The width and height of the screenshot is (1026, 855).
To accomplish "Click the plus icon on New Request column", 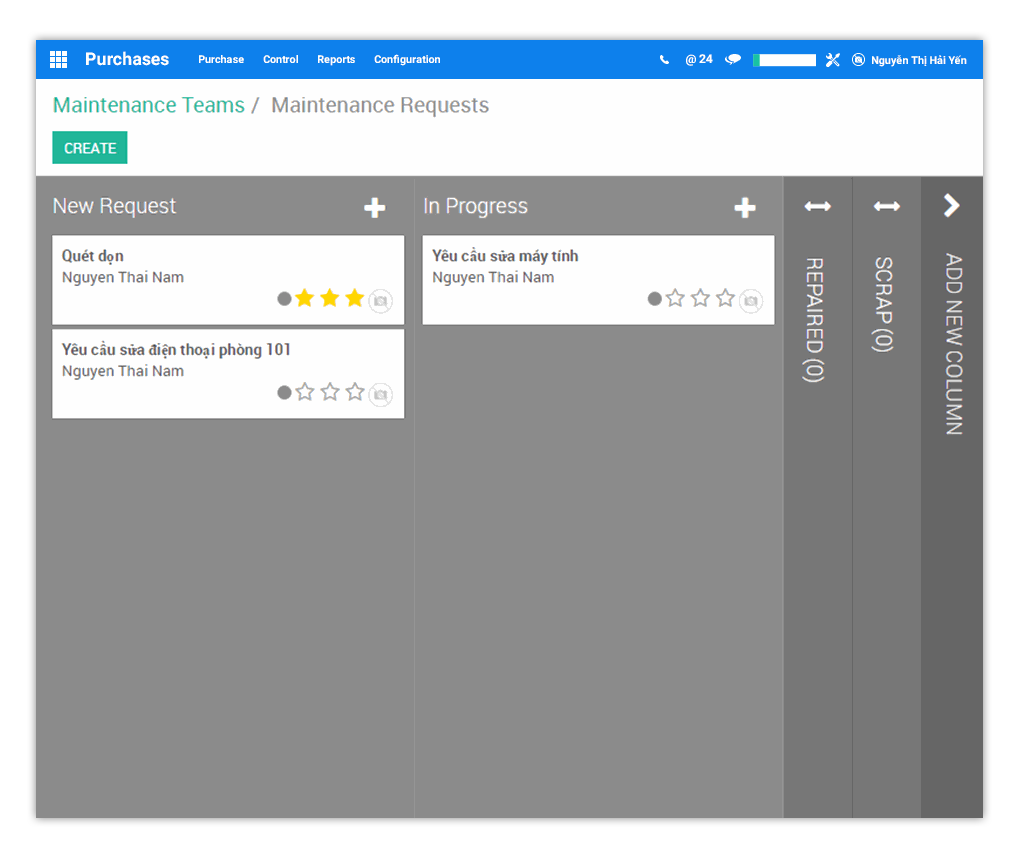I will coord(374,207).
